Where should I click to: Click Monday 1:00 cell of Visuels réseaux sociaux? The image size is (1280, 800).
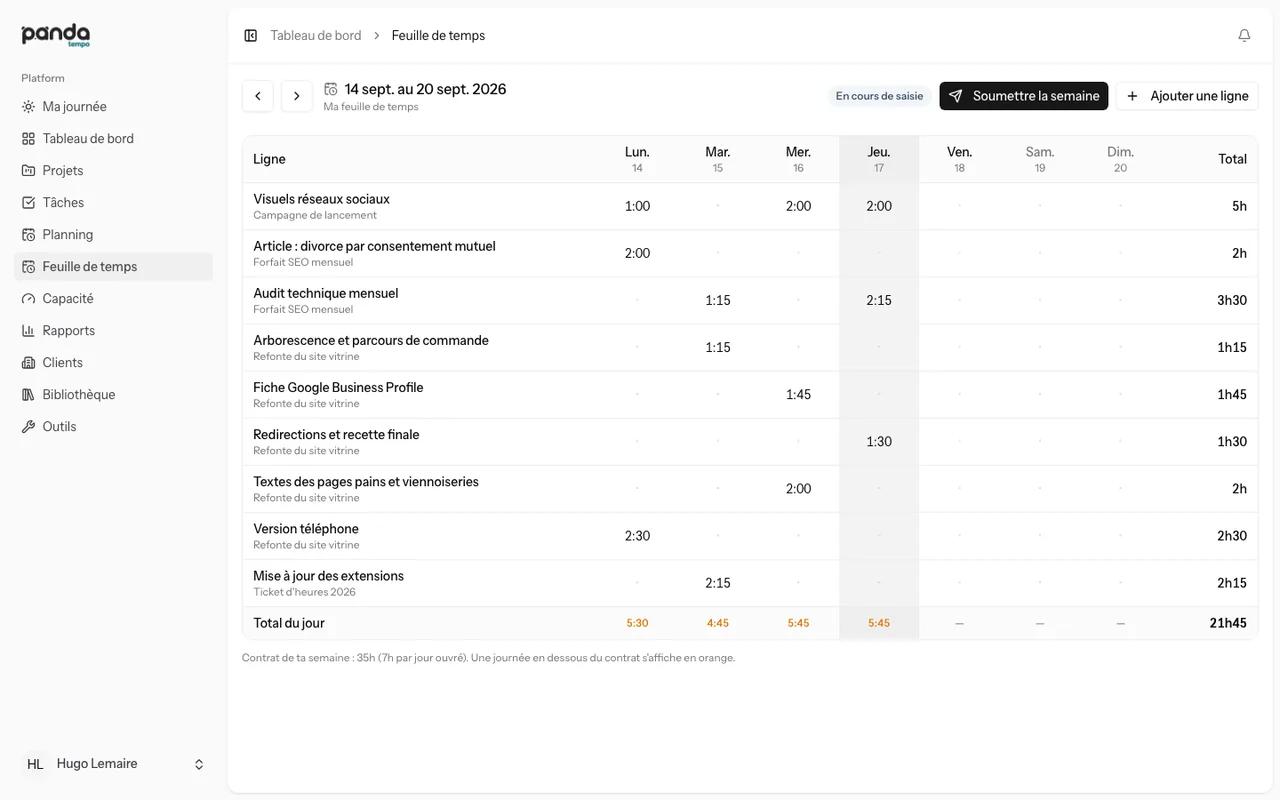pyautogui.click(x=637, y=206)
